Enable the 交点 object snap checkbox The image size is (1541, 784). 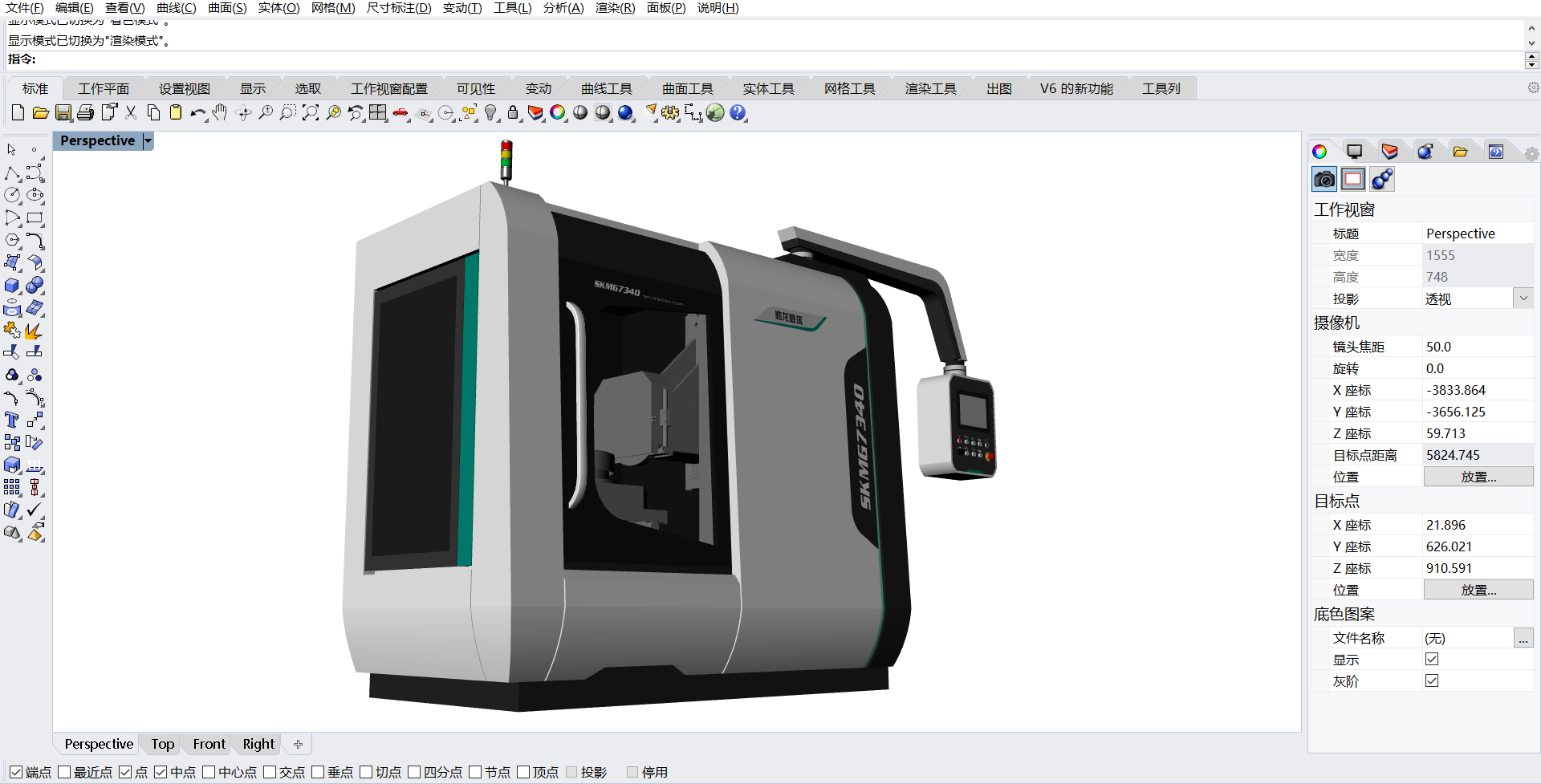[x=269, y=772]
